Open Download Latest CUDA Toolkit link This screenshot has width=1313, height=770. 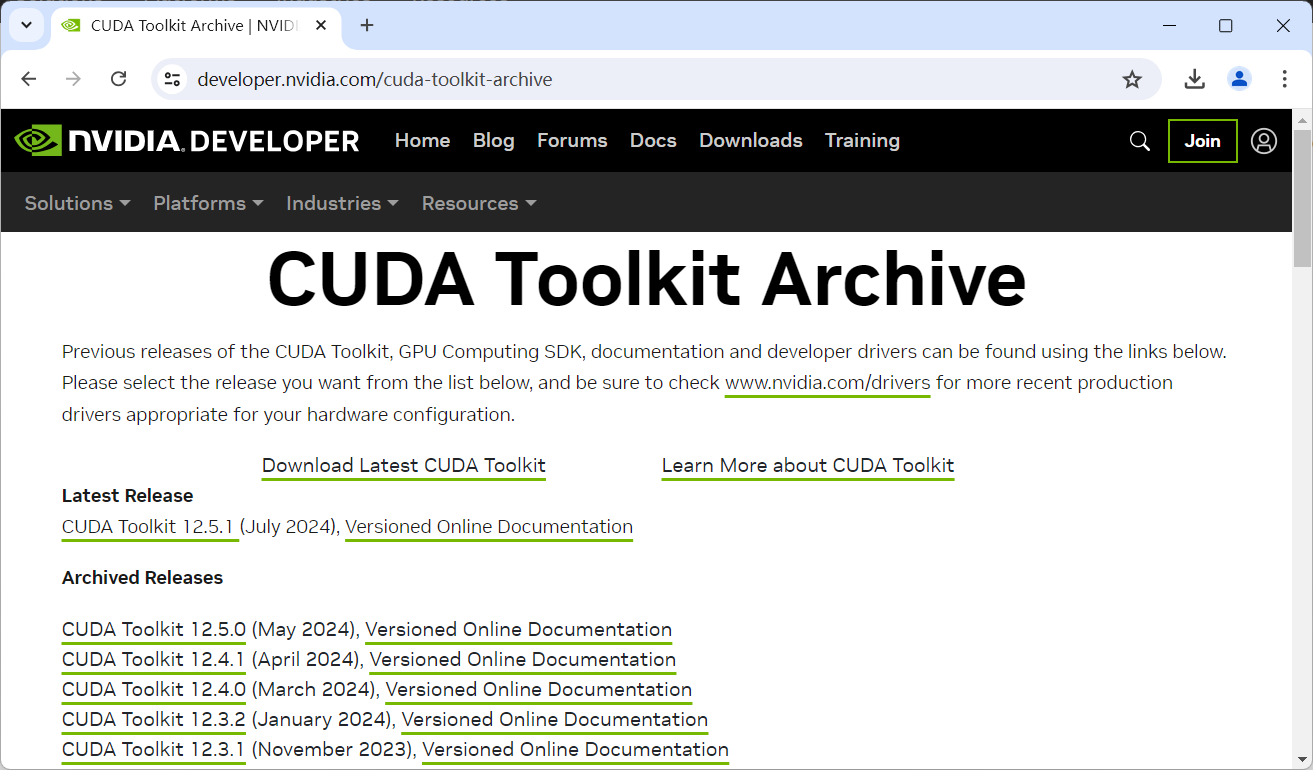[403, 465]
